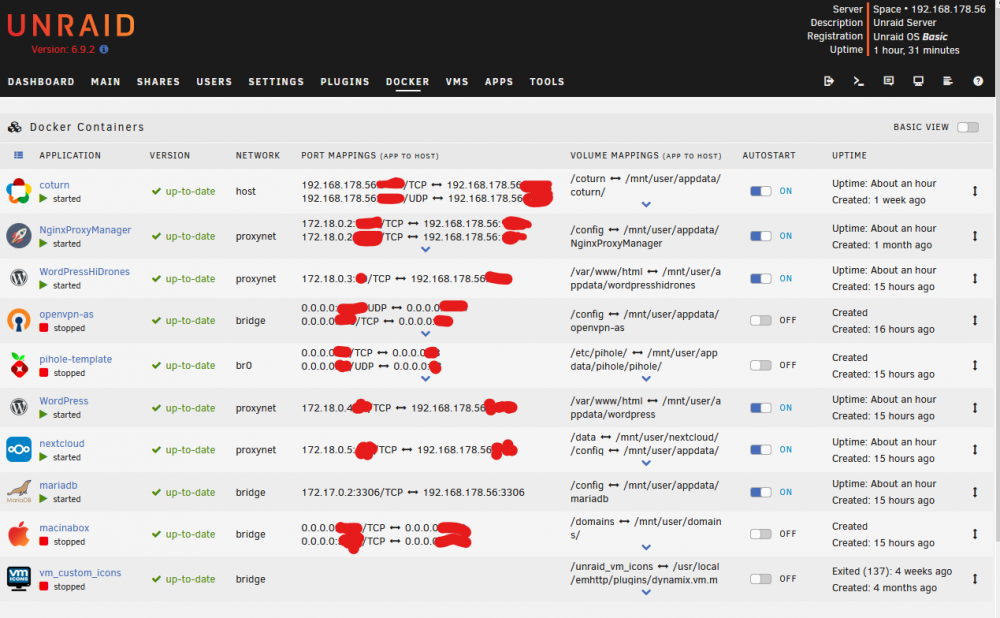Click the reorder handle on mariadb row

coord(974,492)
